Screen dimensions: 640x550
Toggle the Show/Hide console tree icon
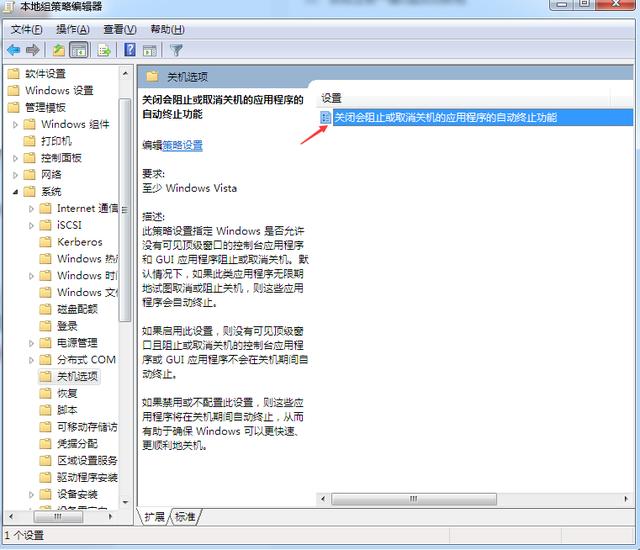coord(79,50)
